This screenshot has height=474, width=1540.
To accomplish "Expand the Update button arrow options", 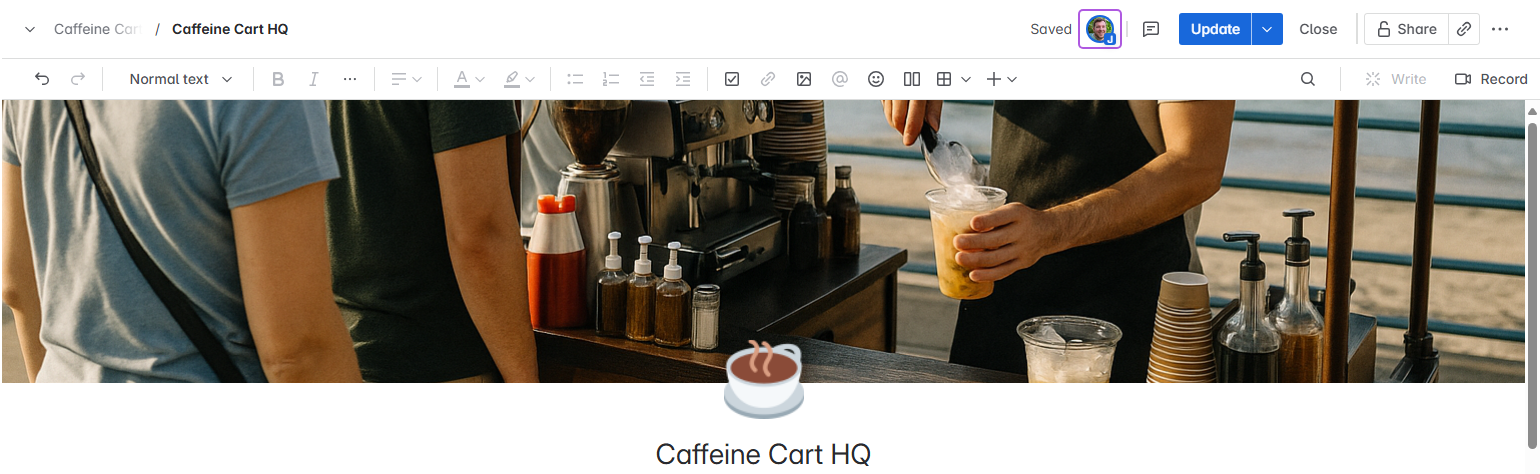I will point(1267,29).
